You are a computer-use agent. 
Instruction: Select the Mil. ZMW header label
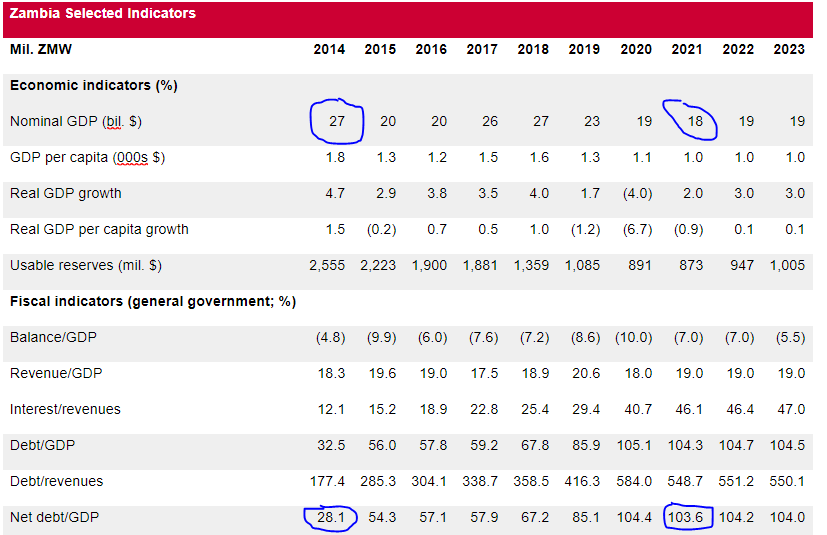click(41, 49)
